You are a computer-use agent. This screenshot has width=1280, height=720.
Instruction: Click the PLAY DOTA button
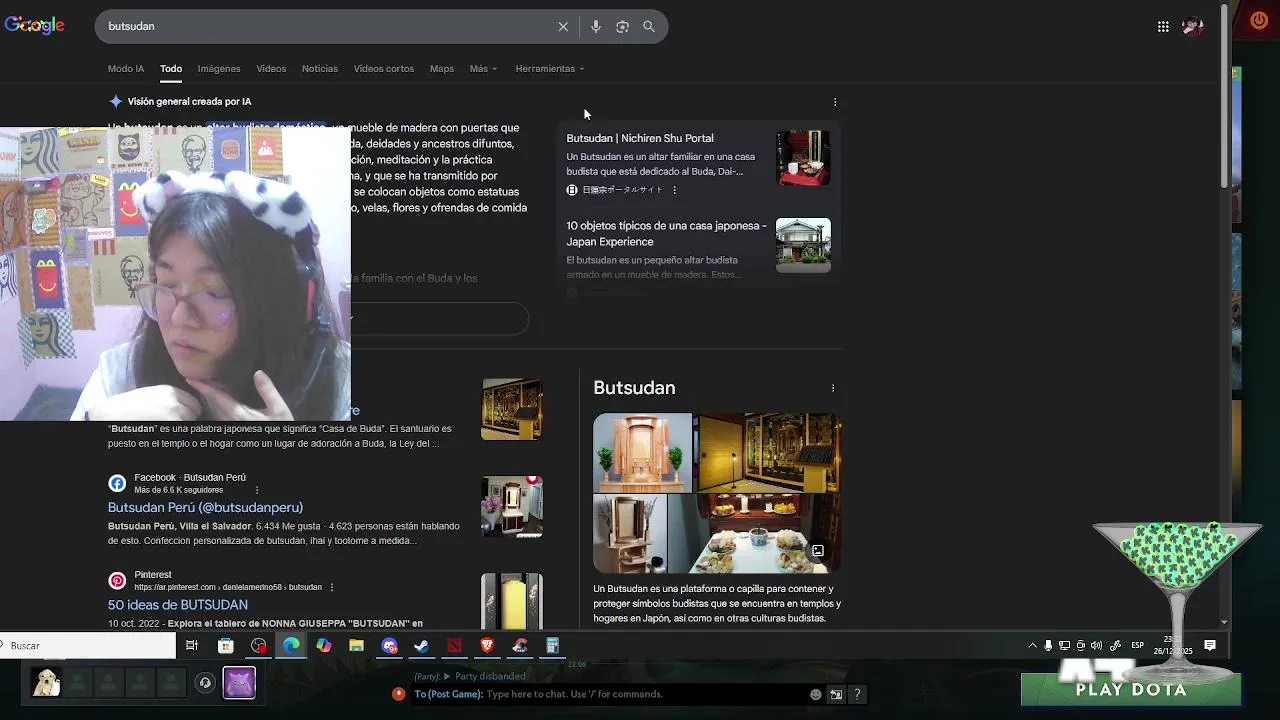(1131, 689)
